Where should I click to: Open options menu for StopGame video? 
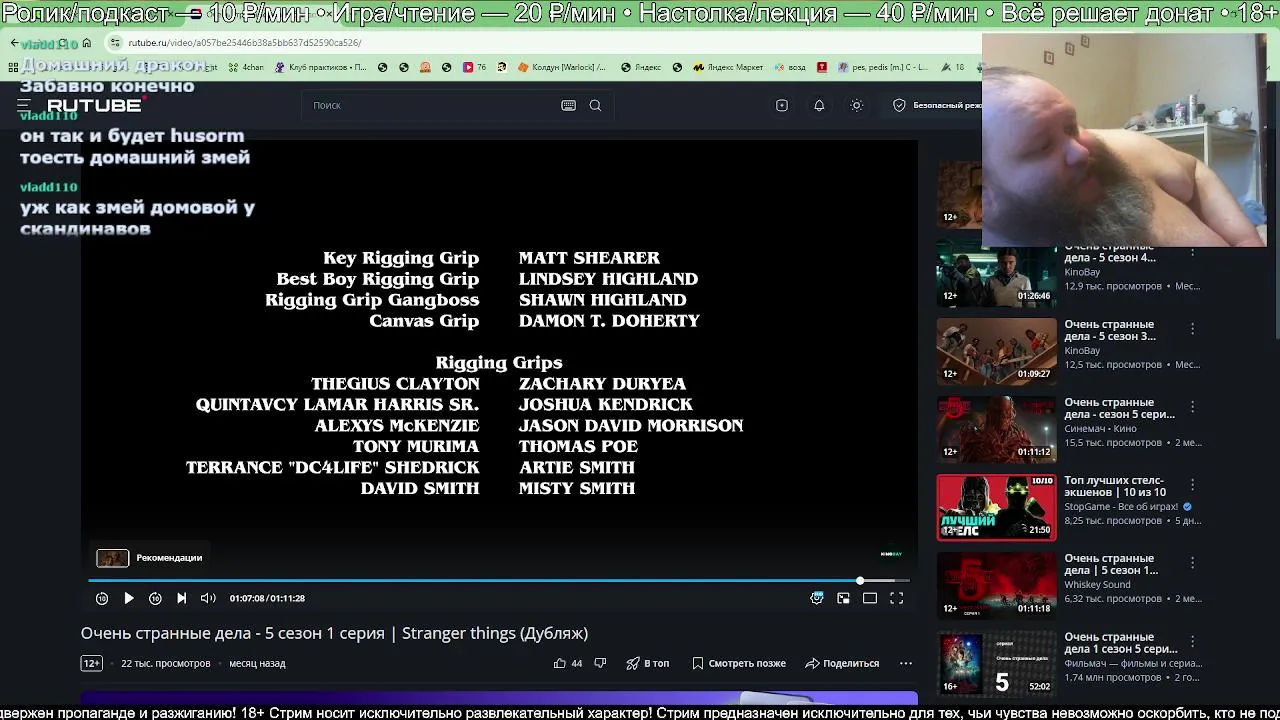[x=1192, y=485]
